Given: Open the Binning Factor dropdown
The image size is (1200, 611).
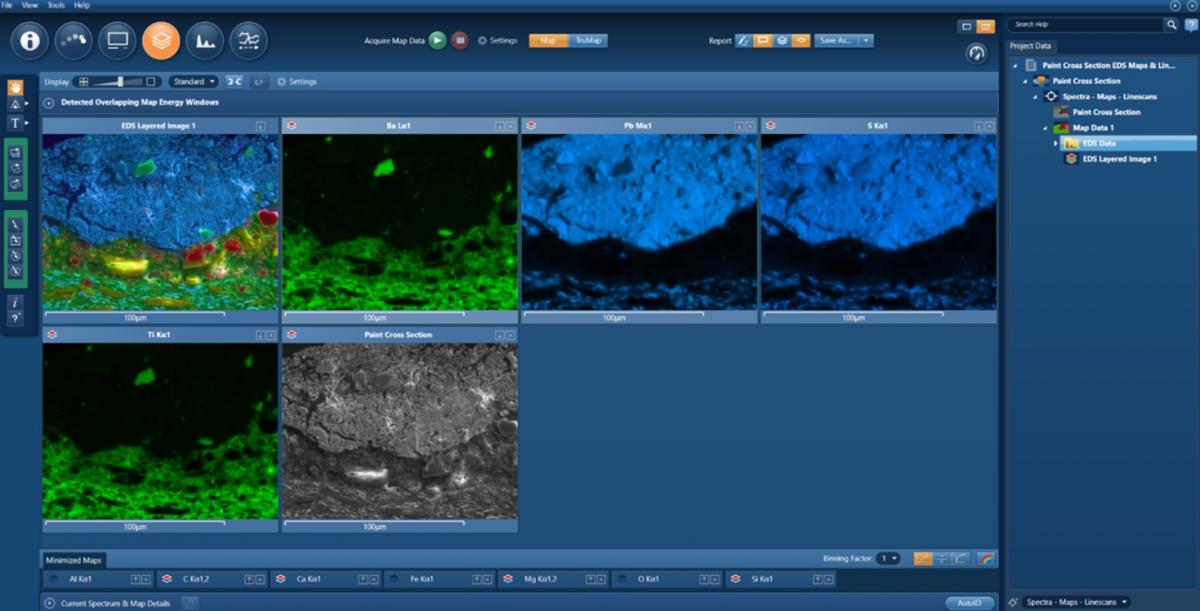Looking at the screenshot, I should tap(888, 558).
